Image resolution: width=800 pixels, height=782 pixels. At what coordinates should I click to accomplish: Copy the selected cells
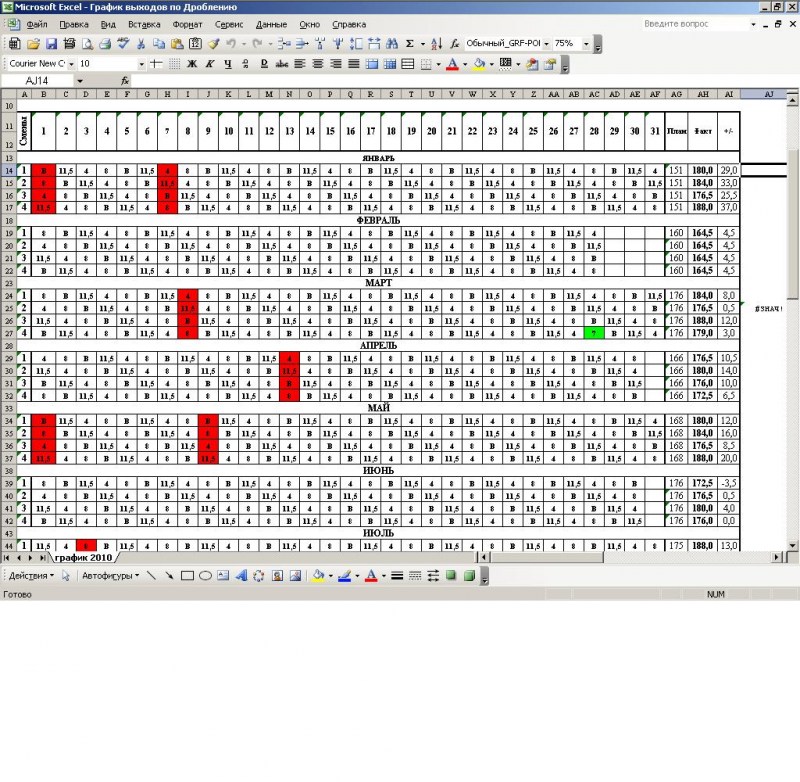(x=159, y=44)
